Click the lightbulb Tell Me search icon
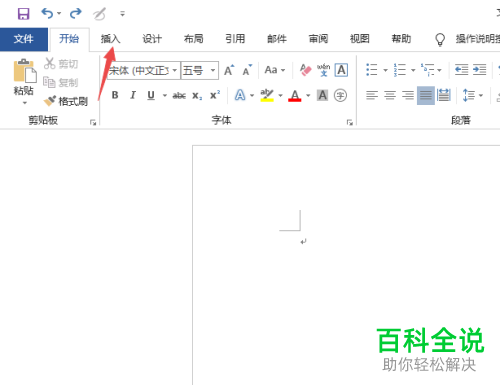Screen dimensions: 500x385 coord(440,39)
